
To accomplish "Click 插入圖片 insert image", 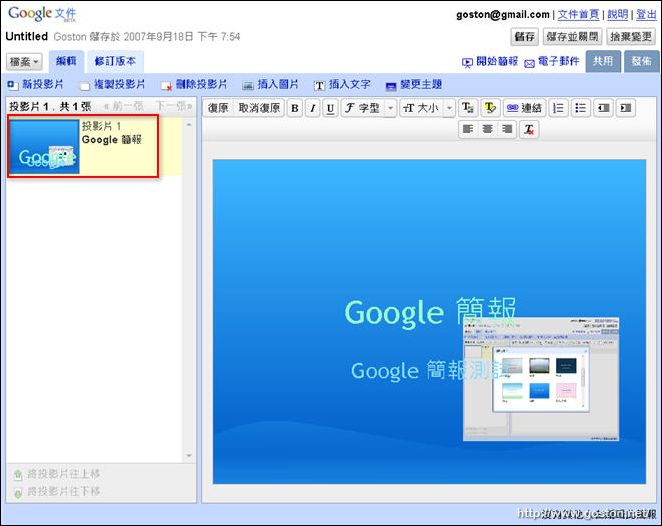I will tap(270, 84).
